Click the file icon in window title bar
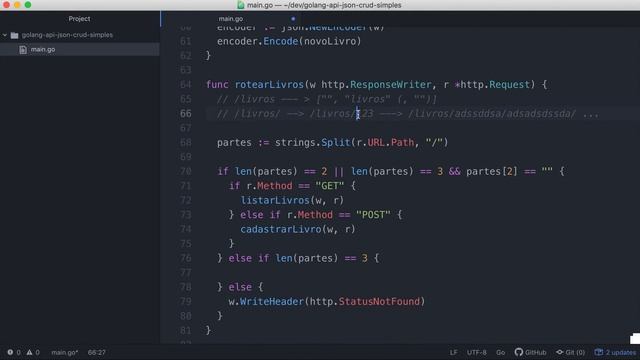 click(x=241, y=5)
